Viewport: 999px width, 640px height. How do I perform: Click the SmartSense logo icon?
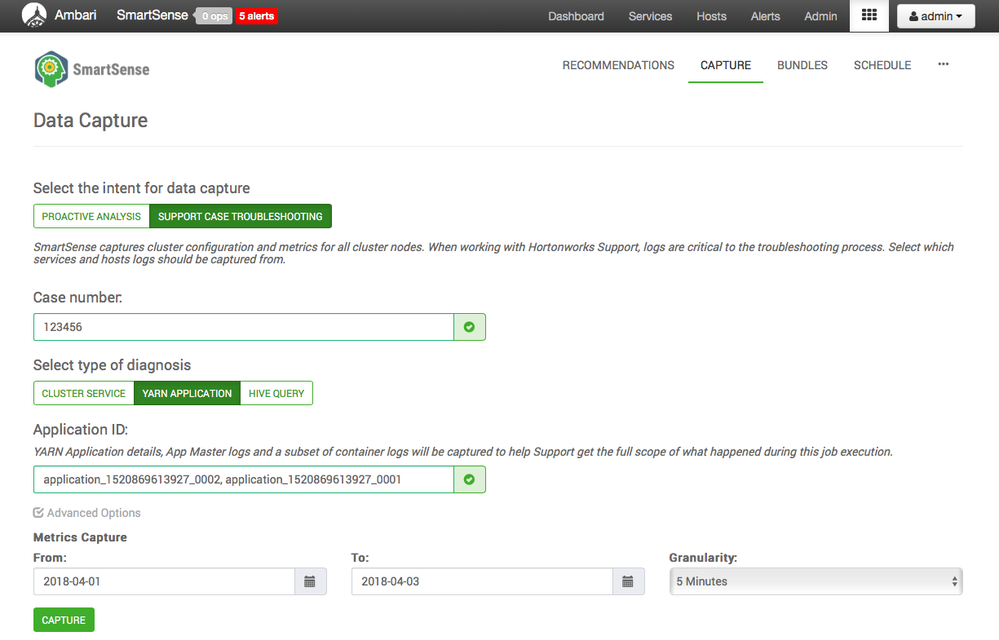coord(51,69)
